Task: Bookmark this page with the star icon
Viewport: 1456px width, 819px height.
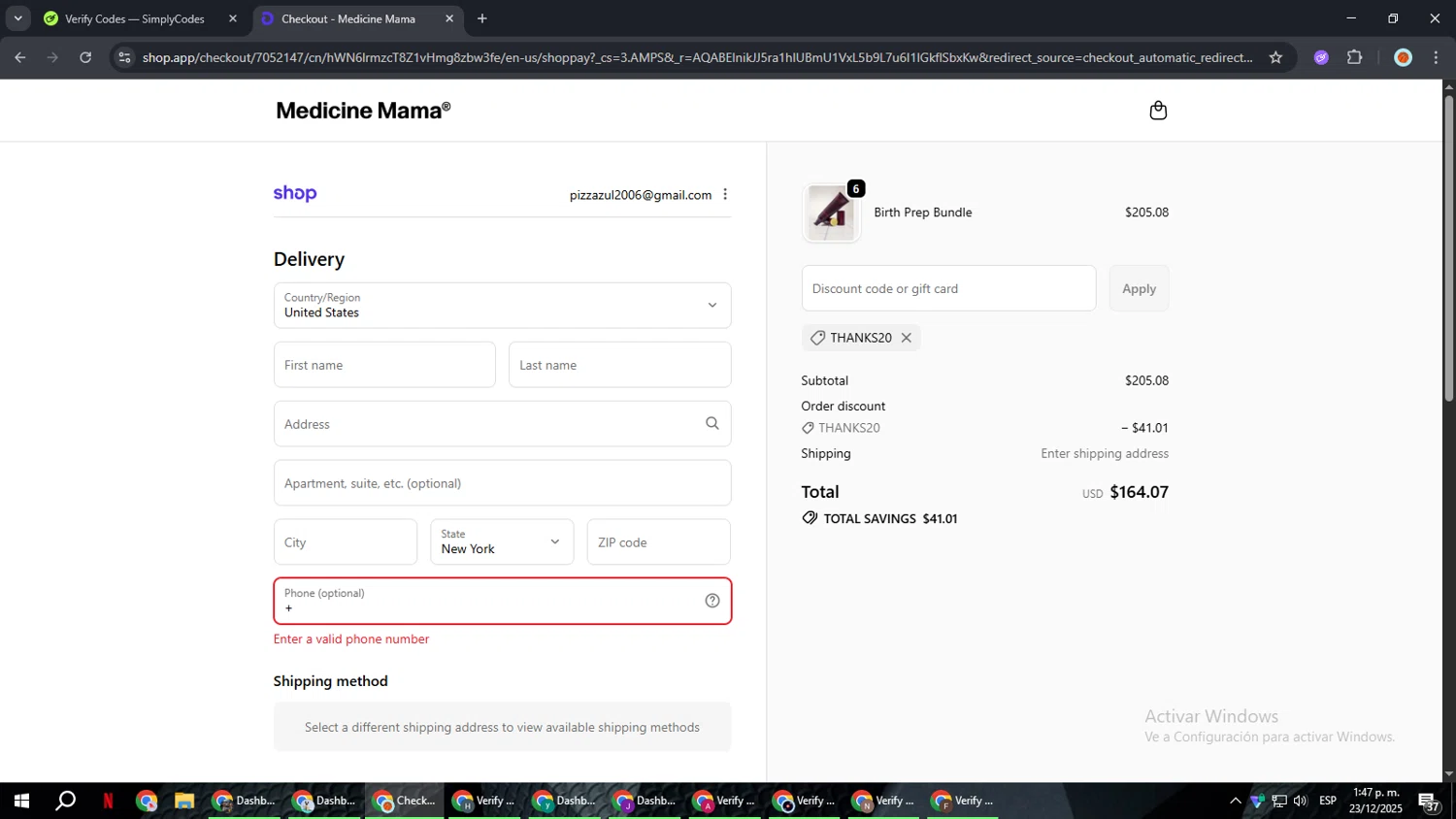Action: click(1275, 57)
